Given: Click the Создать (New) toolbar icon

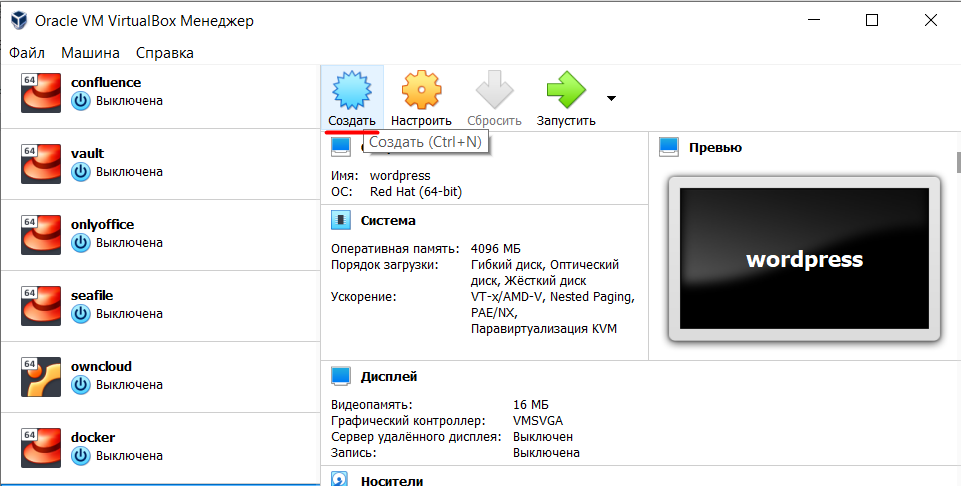Looking at the screenshot, I should click(x=352, y=89).
